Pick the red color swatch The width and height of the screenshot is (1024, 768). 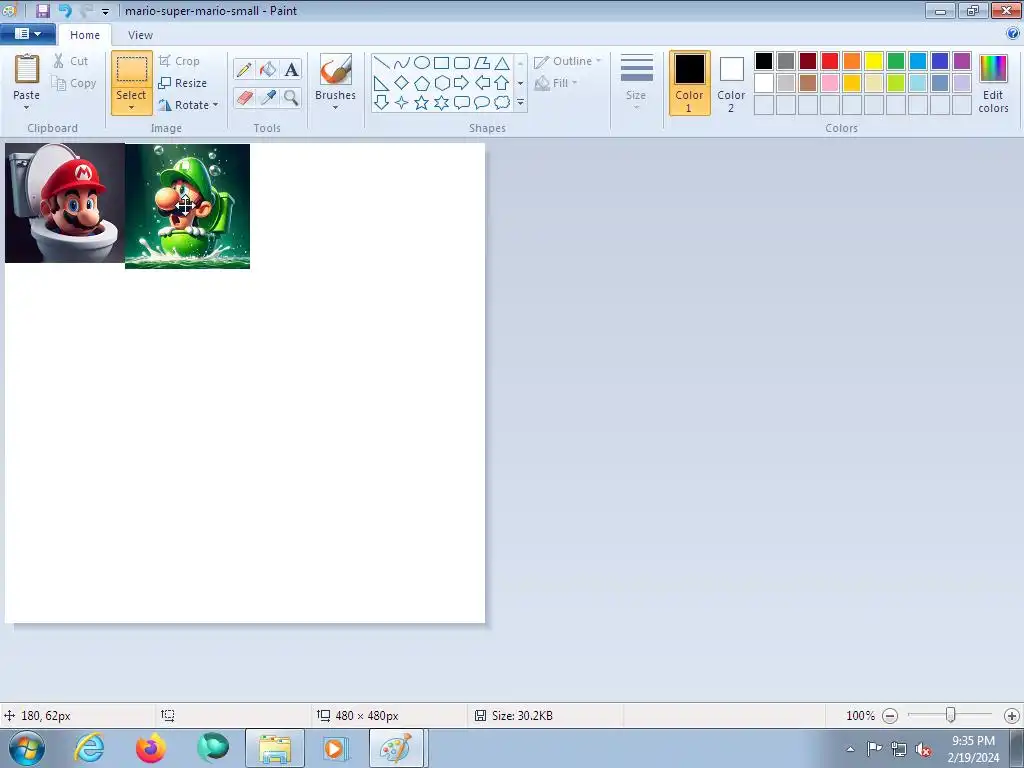[x=830, y=61]
